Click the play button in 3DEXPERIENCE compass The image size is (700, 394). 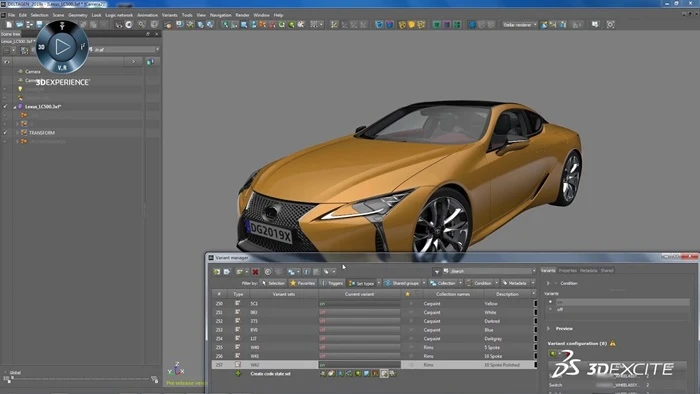pos(62,46)
